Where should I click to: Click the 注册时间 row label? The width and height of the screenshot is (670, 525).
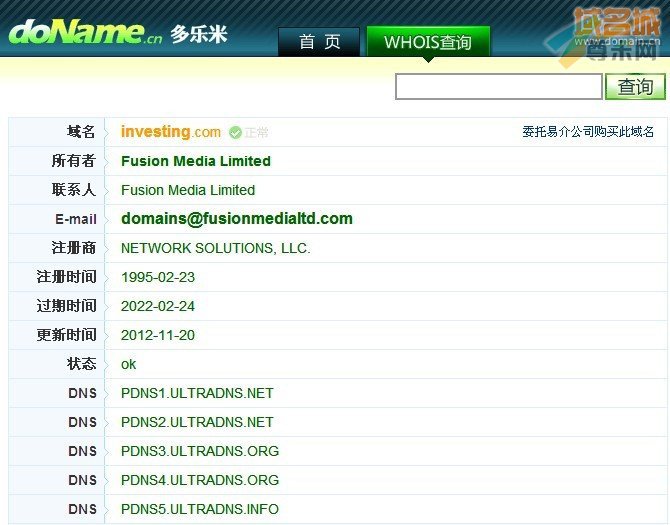(66, 277)
